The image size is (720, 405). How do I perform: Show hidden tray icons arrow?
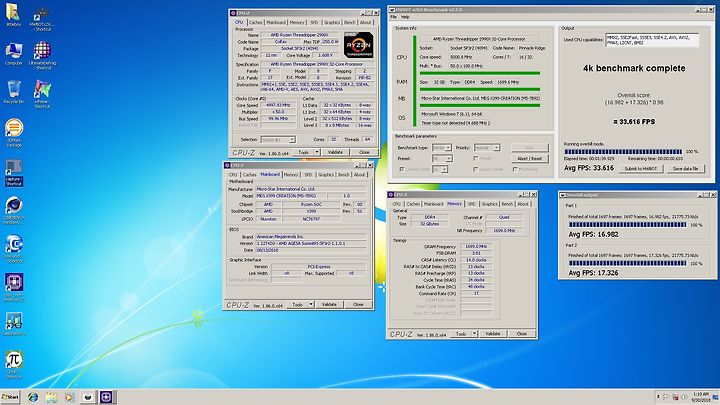658,397
